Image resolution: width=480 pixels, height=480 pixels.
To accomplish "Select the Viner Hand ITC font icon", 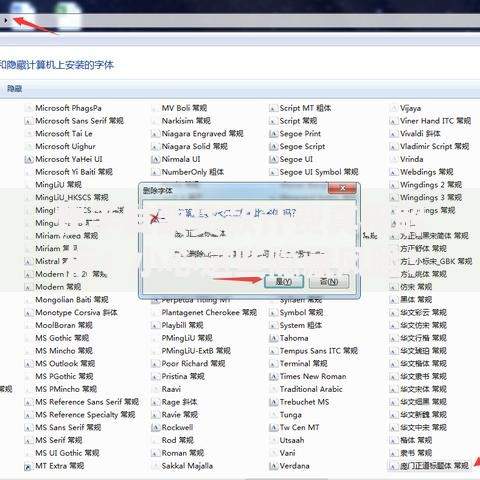I will tap(394, 121).
